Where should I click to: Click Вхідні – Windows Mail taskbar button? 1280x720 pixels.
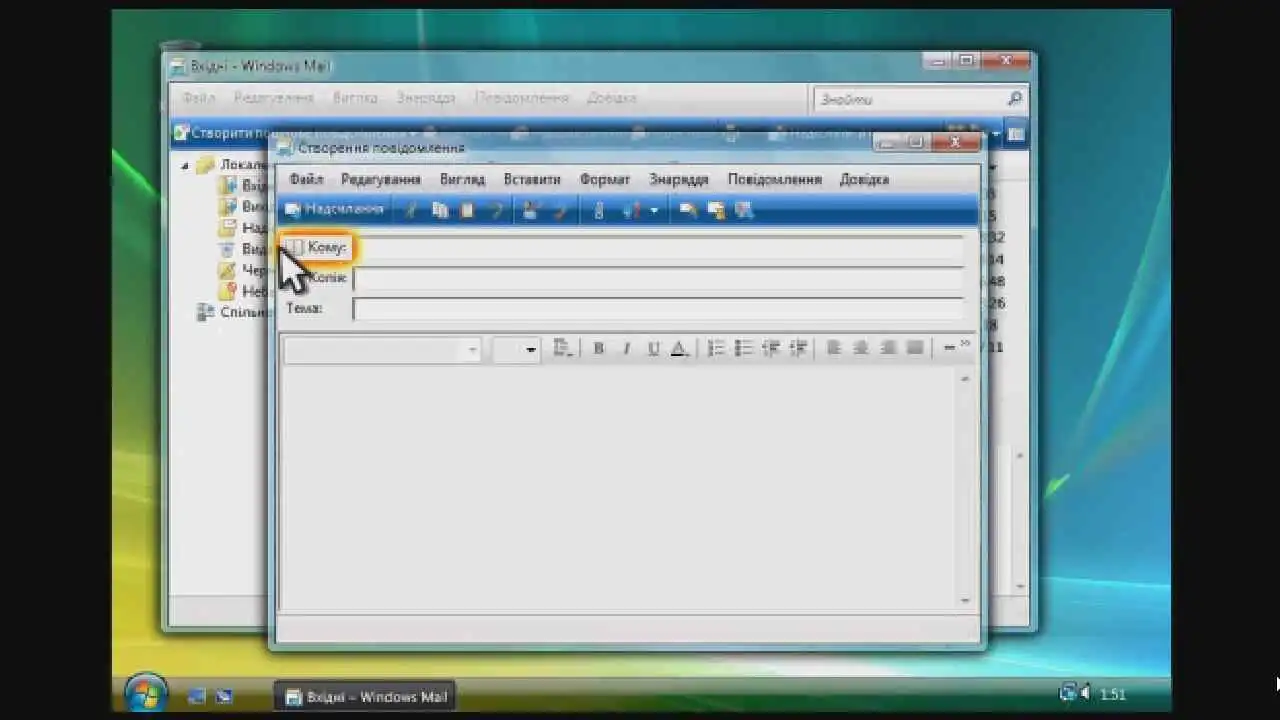365,696
